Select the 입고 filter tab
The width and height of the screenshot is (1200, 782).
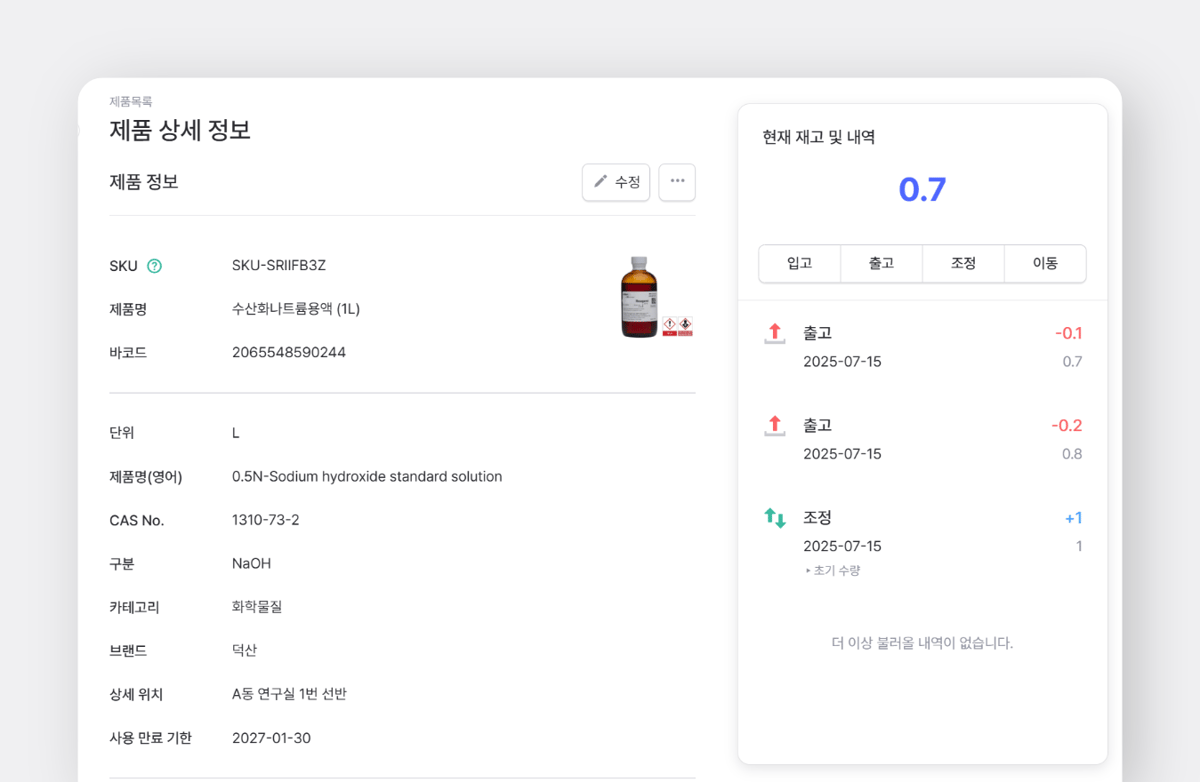coord(799,263)
